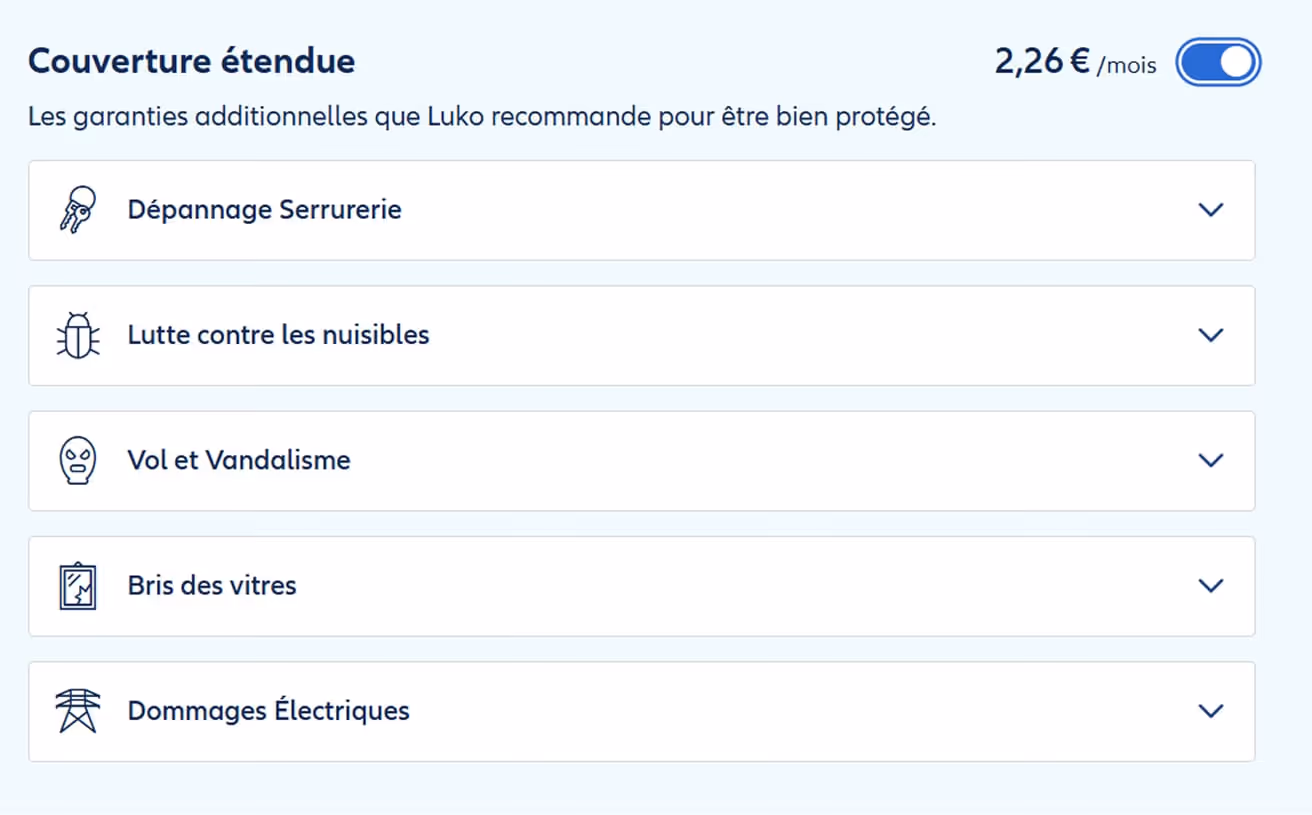Expand the Lutte contre les nuisibles section
The width and height of the screenshot is (1312, 815).
tap(1211, 335)
